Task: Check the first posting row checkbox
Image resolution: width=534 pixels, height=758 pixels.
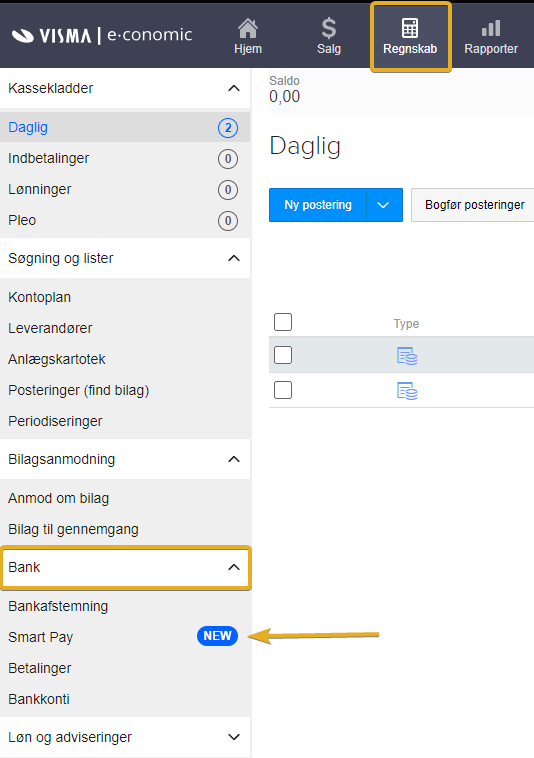Action: pyautogui.click(x=283, y=355)
